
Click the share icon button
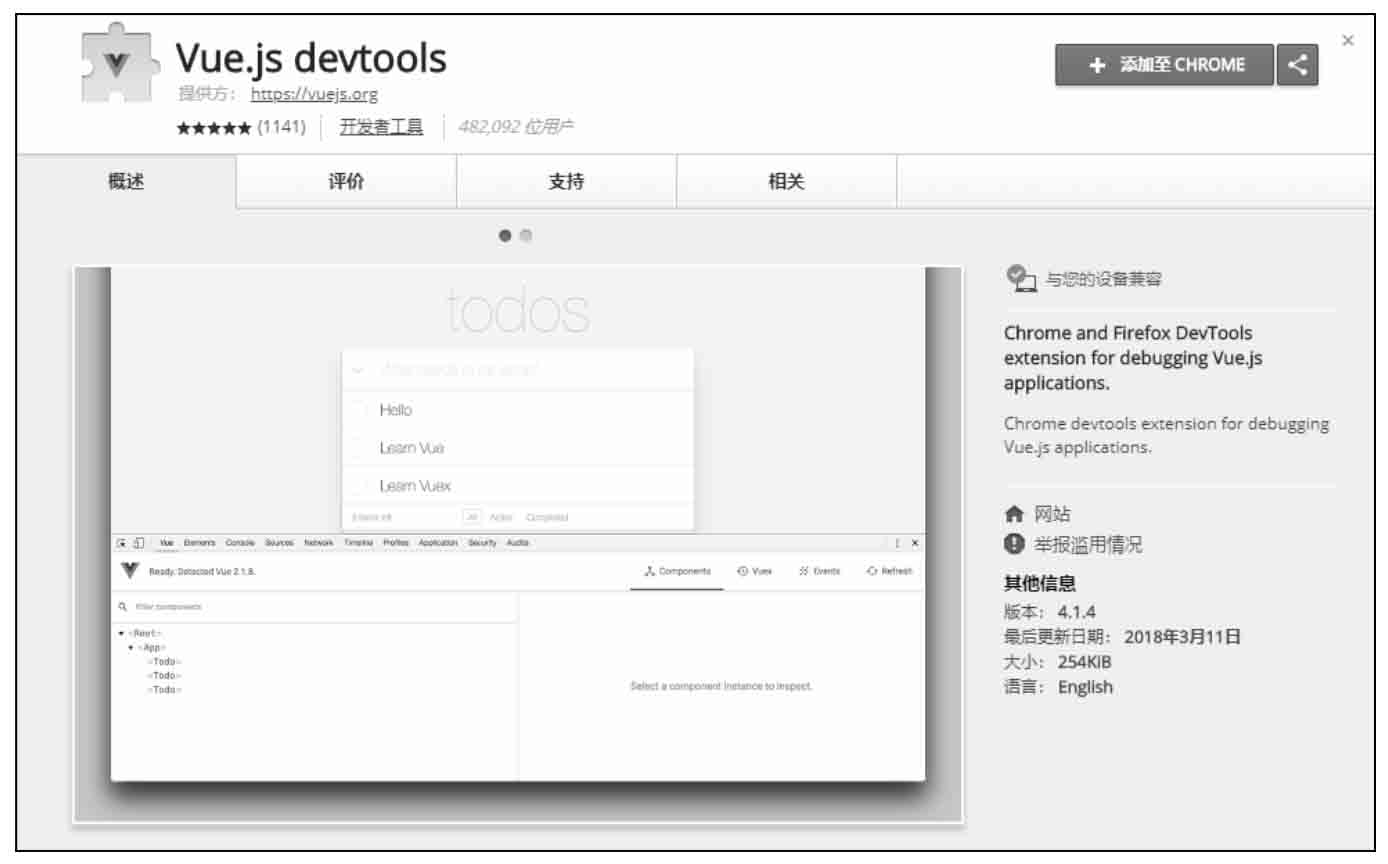point(1297,65)
